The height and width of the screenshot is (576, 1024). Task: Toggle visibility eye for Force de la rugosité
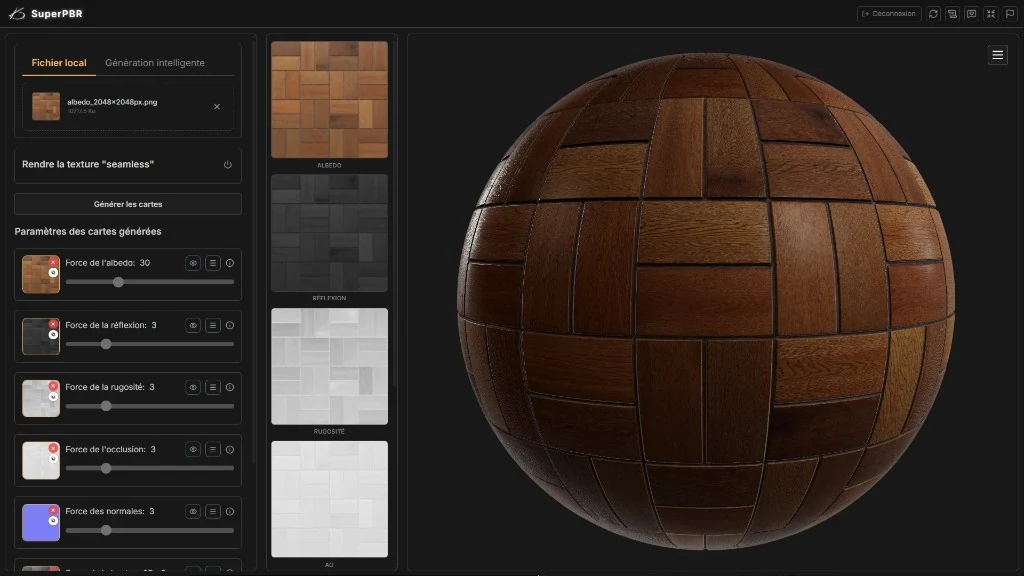pos(193,387)
